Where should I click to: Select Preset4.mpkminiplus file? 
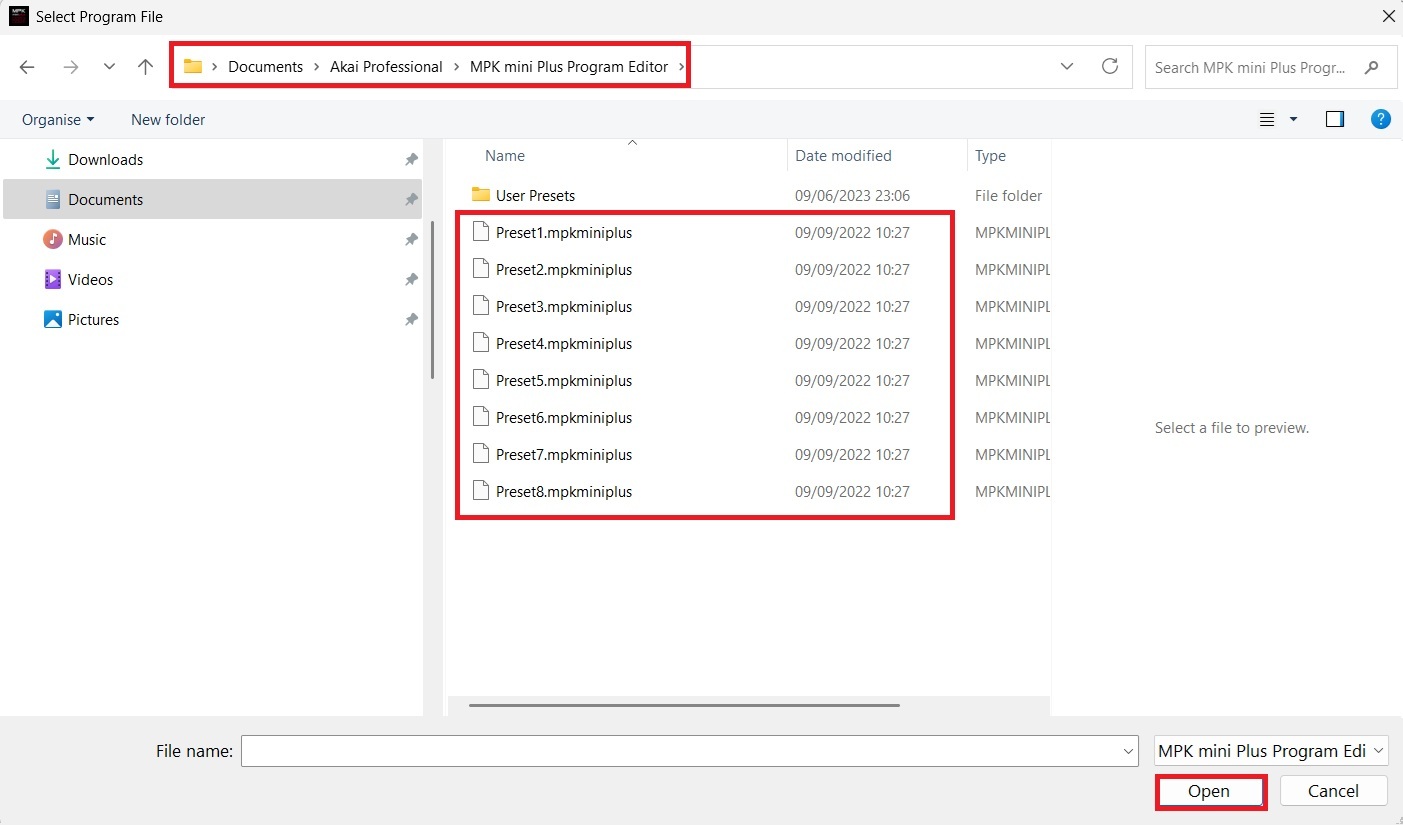click(564, 343)
